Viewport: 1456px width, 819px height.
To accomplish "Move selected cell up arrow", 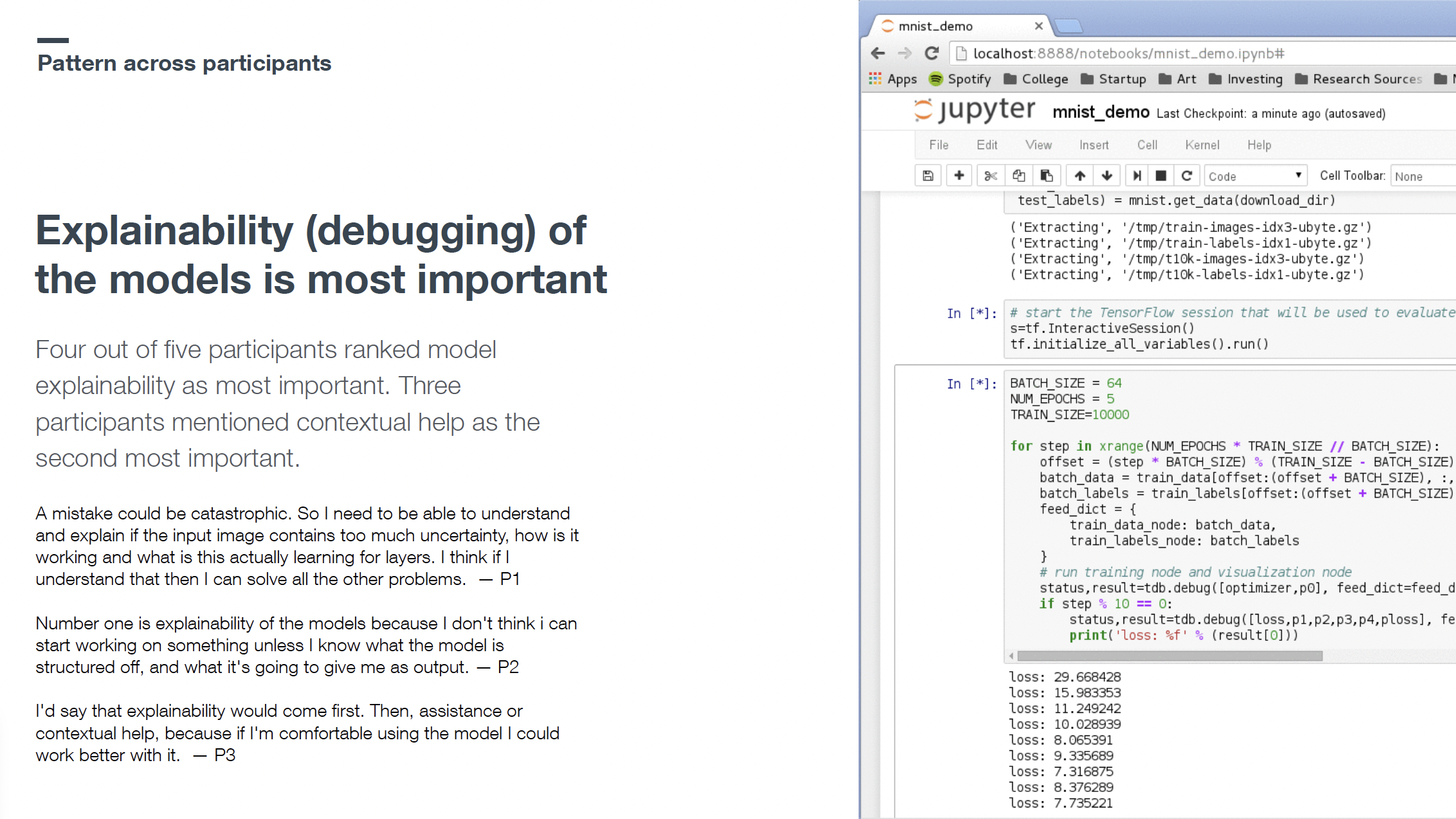I will tap(1080, 175).
